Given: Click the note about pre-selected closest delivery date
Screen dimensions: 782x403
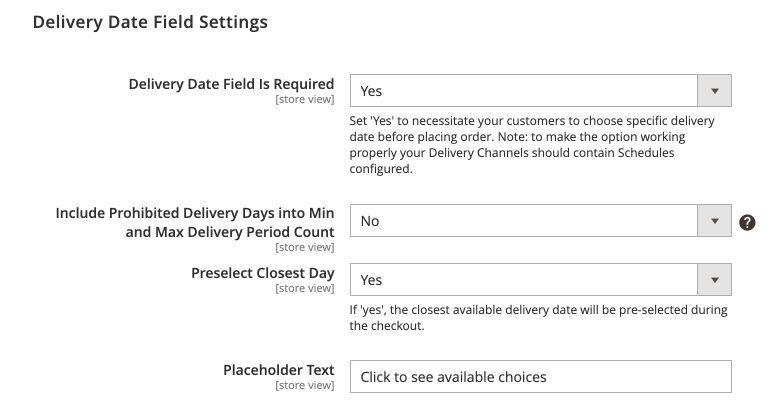Looking at the screenshot, I should 538,317.
